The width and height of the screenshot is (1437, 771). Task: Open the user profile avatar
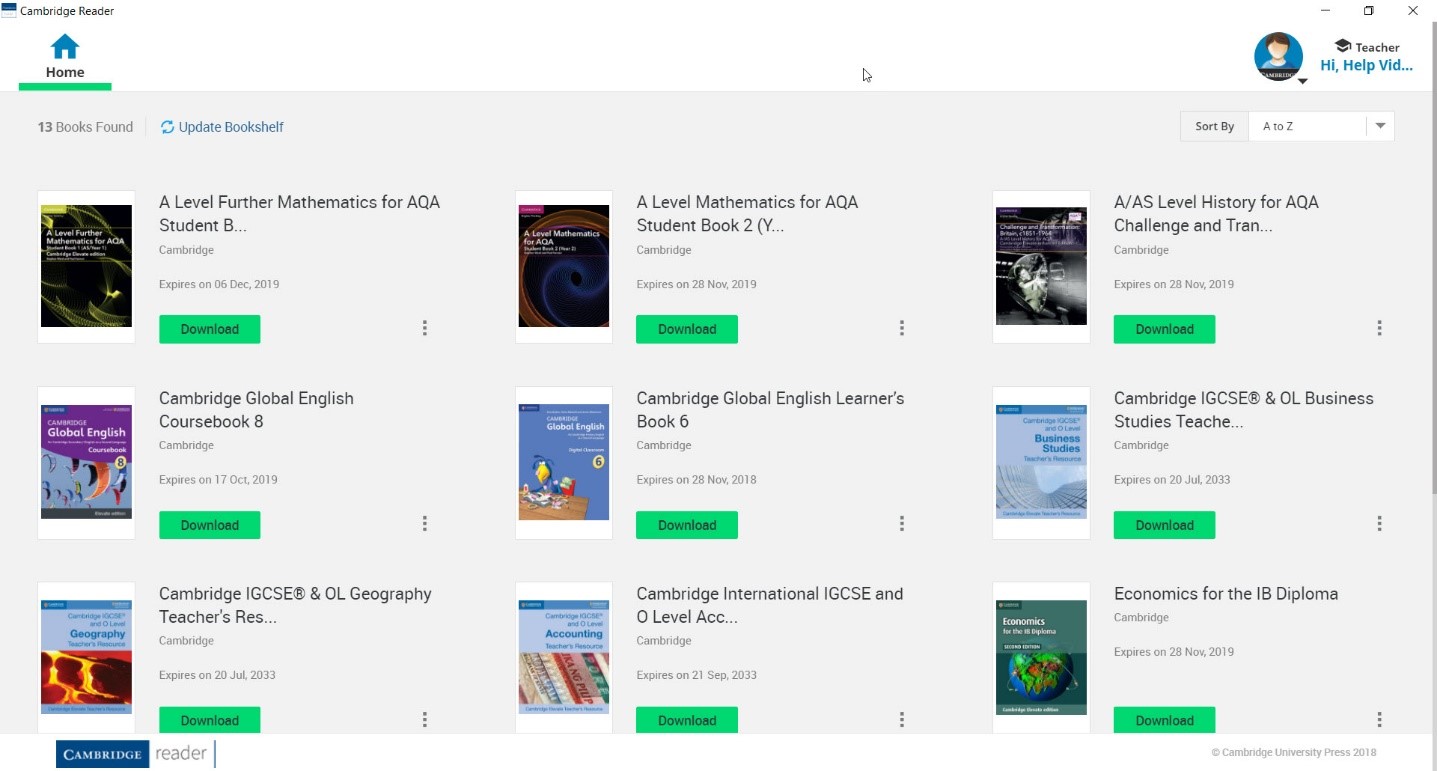point(1278,56)
